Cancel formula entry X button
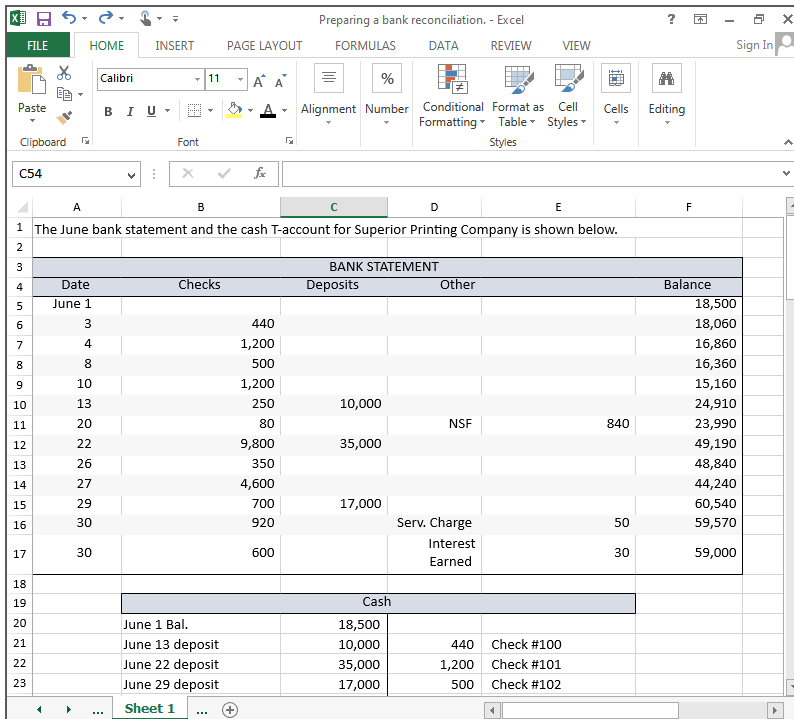Image resolution: width=794 pixels, height=719 pixels. click(x=188, y=174)
